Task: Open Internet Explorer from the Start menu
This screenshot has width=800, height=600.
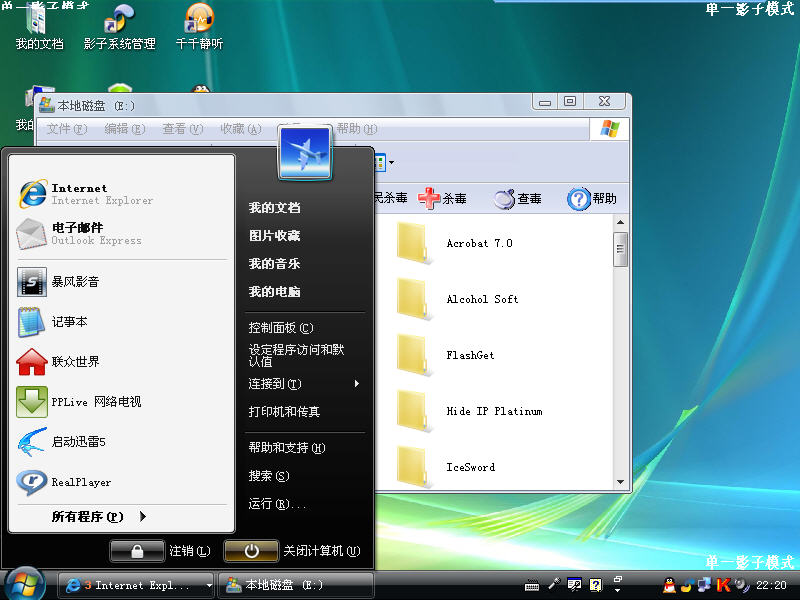Action: point(80,193)
